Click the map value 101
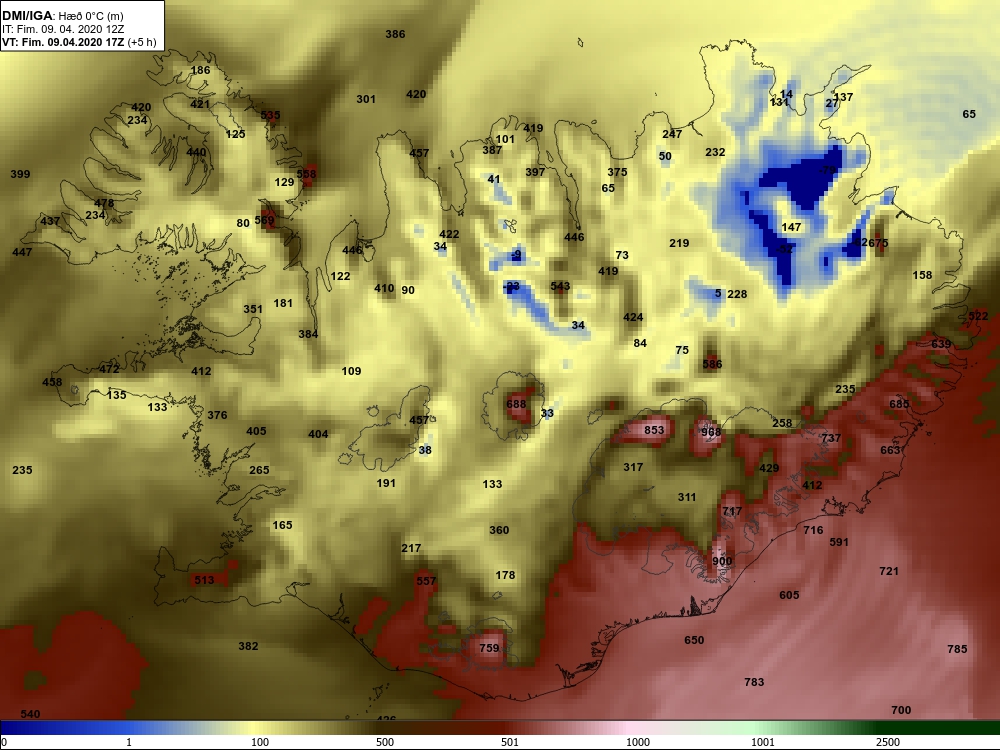Image resolution: width=1000 pixels, height=750 pixels. point(505,139)
